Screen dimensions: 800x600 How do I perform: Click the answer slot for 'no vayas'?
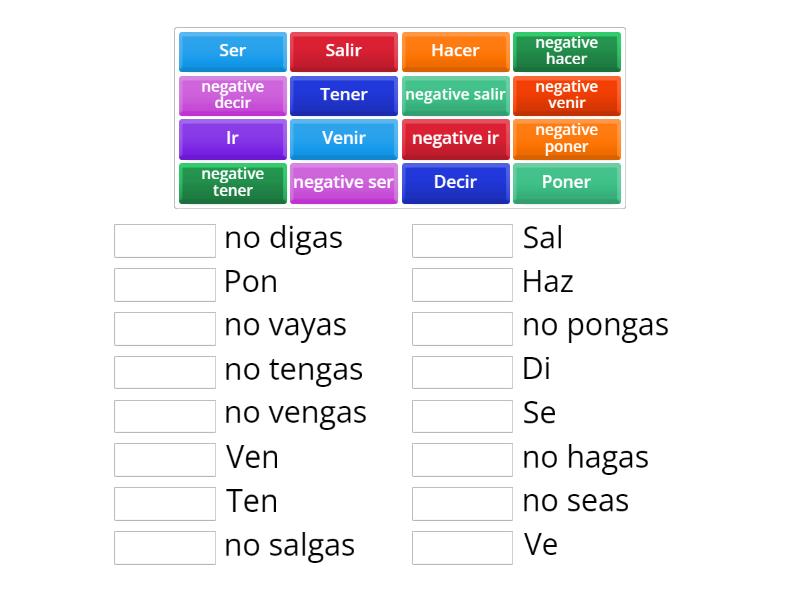[x=165, y=328]
